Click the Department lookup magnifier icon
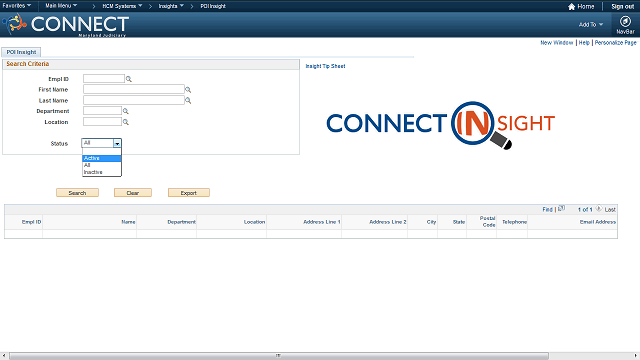Screen dimensions: 640x360 coord(126,111)
